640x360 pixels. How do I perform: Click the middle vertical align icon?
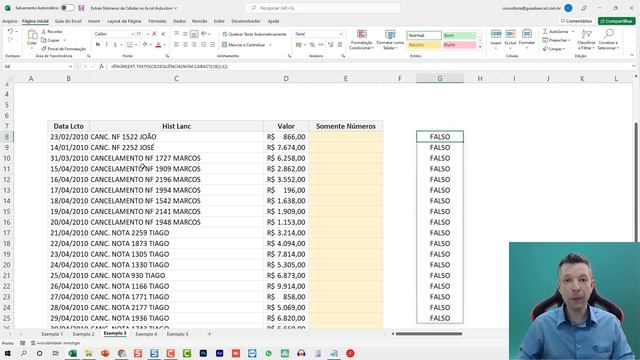tap(185, 34)
